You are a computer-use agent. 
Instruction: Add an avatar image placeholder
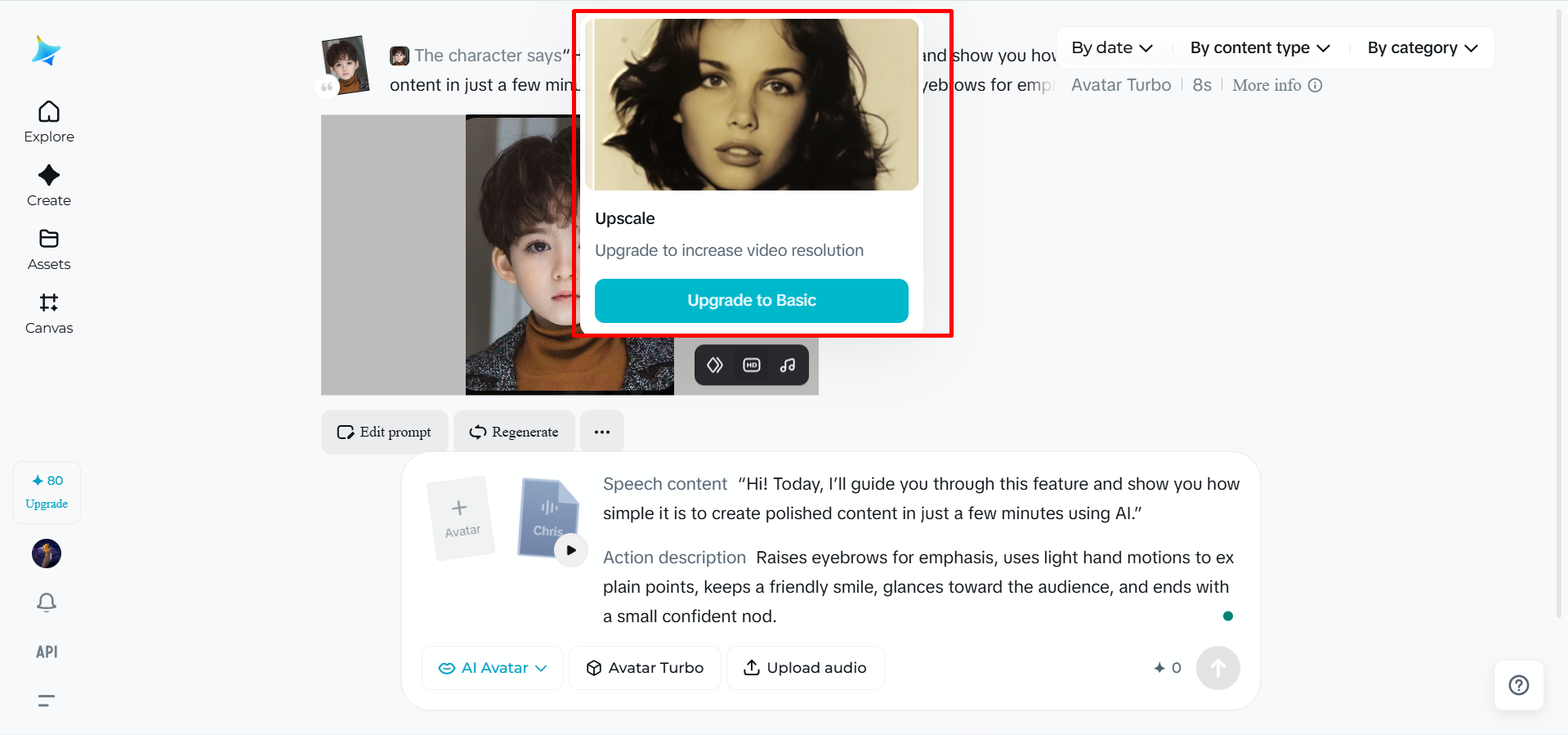click(461, 518)
